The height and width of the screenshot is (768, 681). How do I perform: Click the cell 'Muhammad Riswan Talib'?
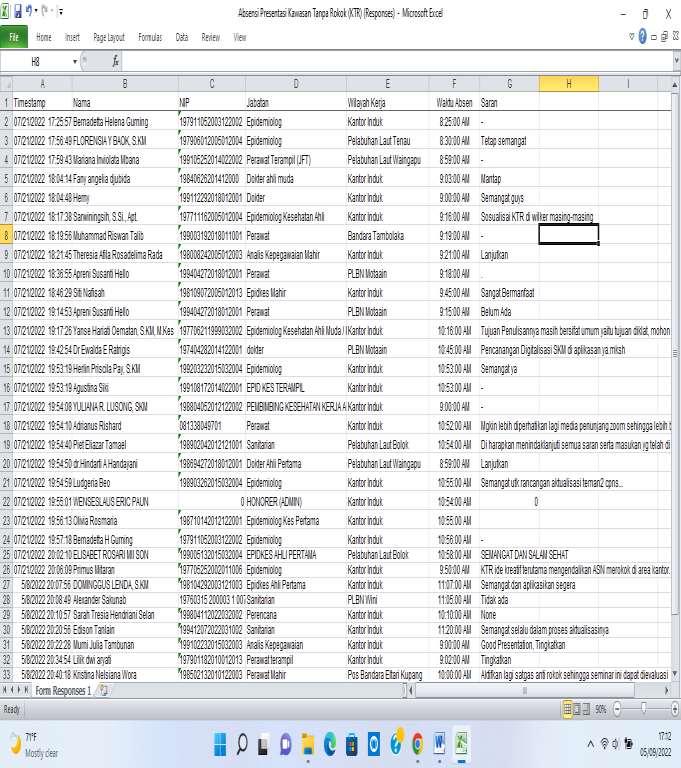tap(125, 236)
